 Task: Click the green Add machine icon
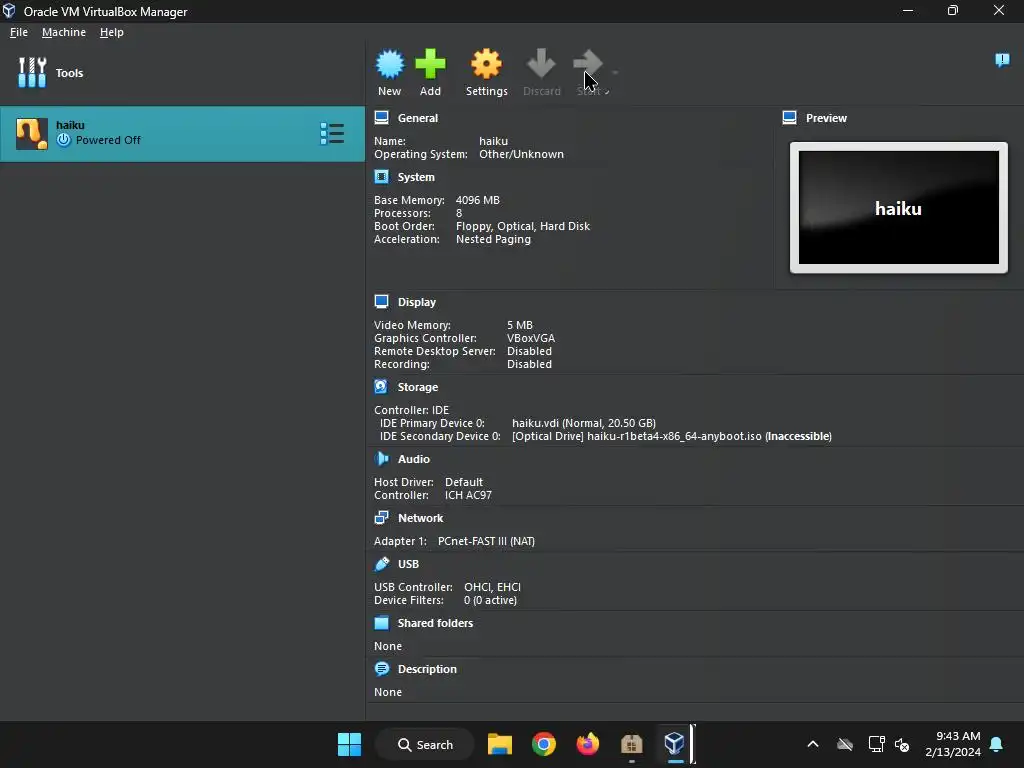(x=430, y=64)
